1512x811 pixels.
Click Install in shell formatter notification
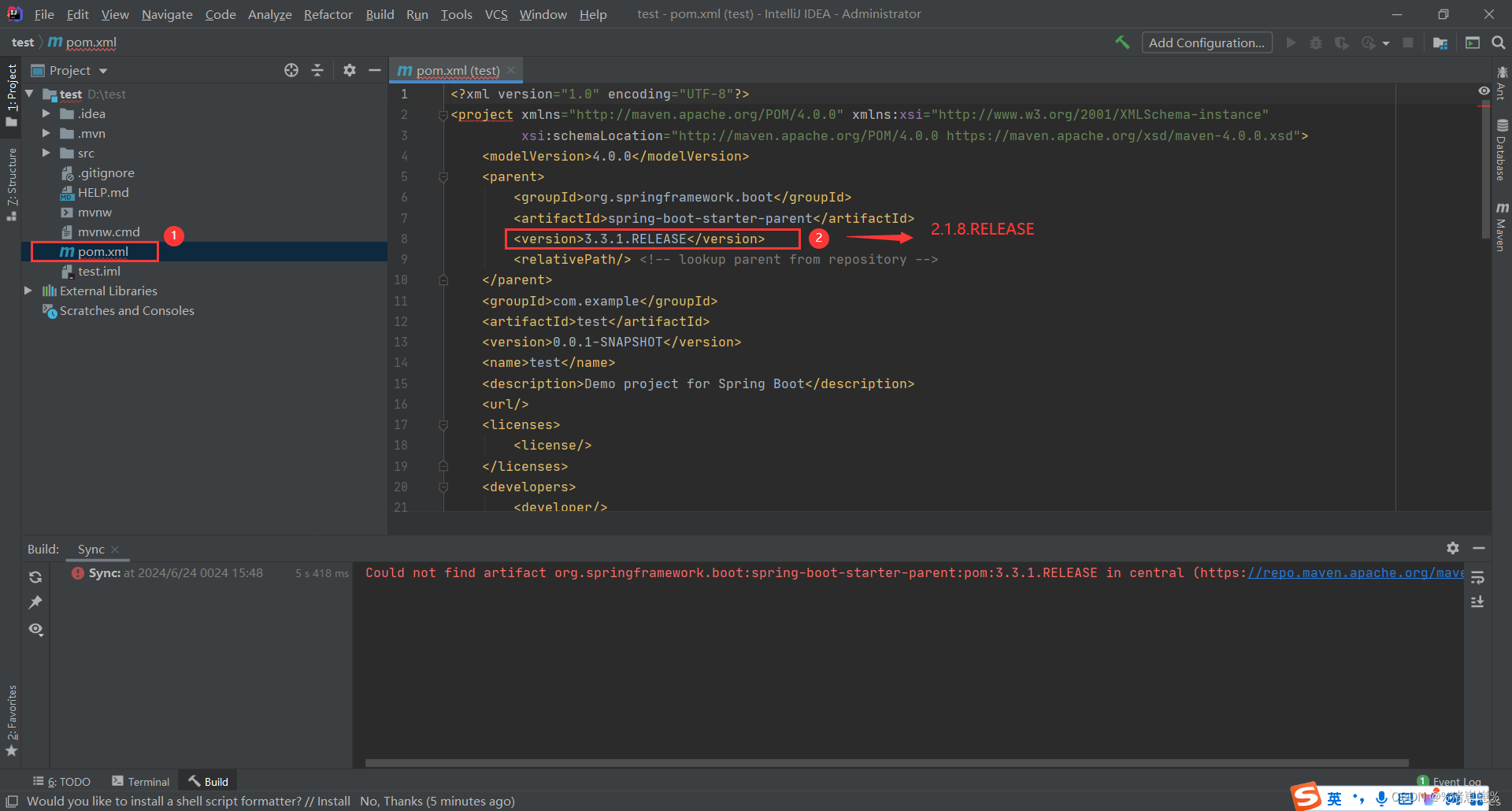[x=333, y=801]
